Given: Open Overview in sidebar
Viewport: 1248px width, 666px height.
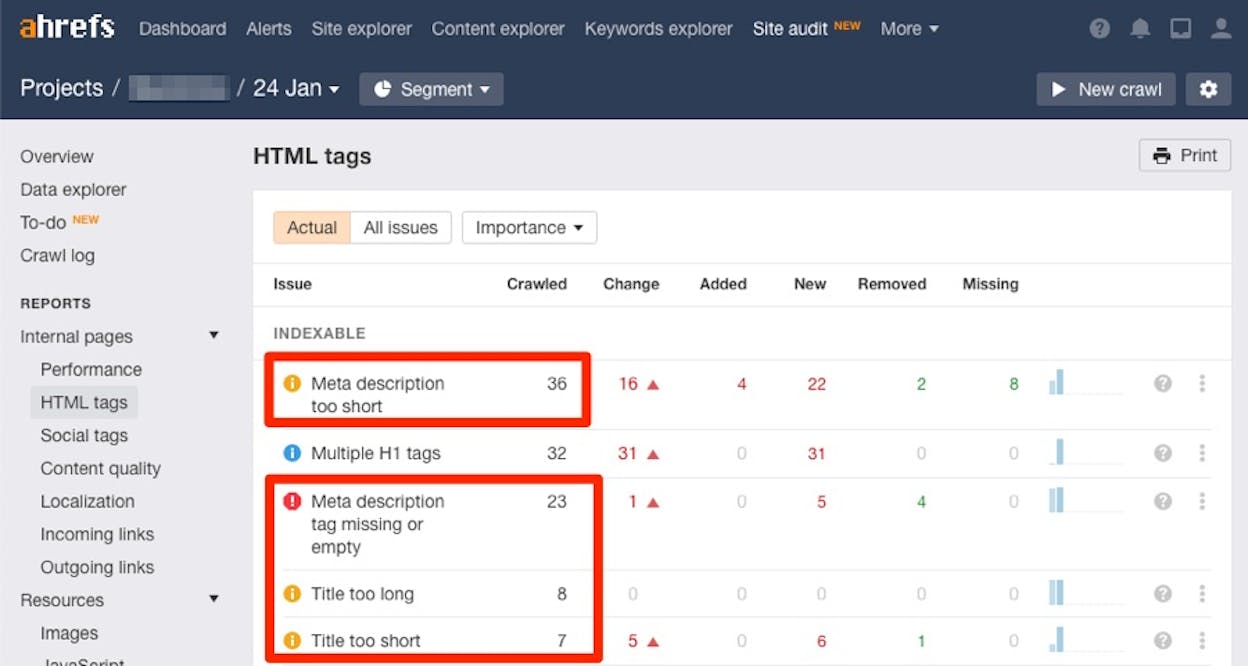Looking at the screenshot, I should (57, 157).
